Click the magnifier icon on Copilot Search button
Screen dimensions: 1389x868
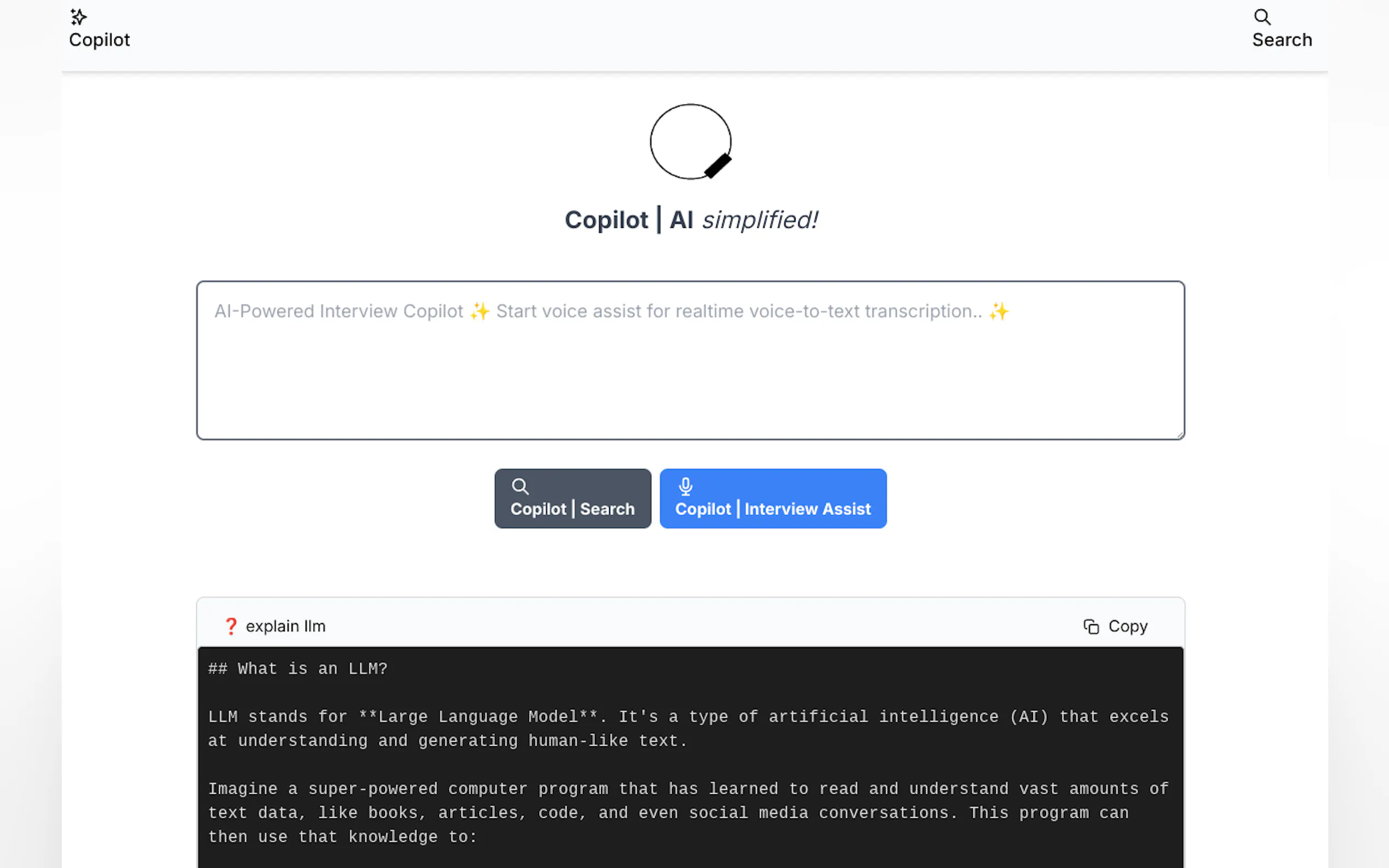[x=520, y=486]
